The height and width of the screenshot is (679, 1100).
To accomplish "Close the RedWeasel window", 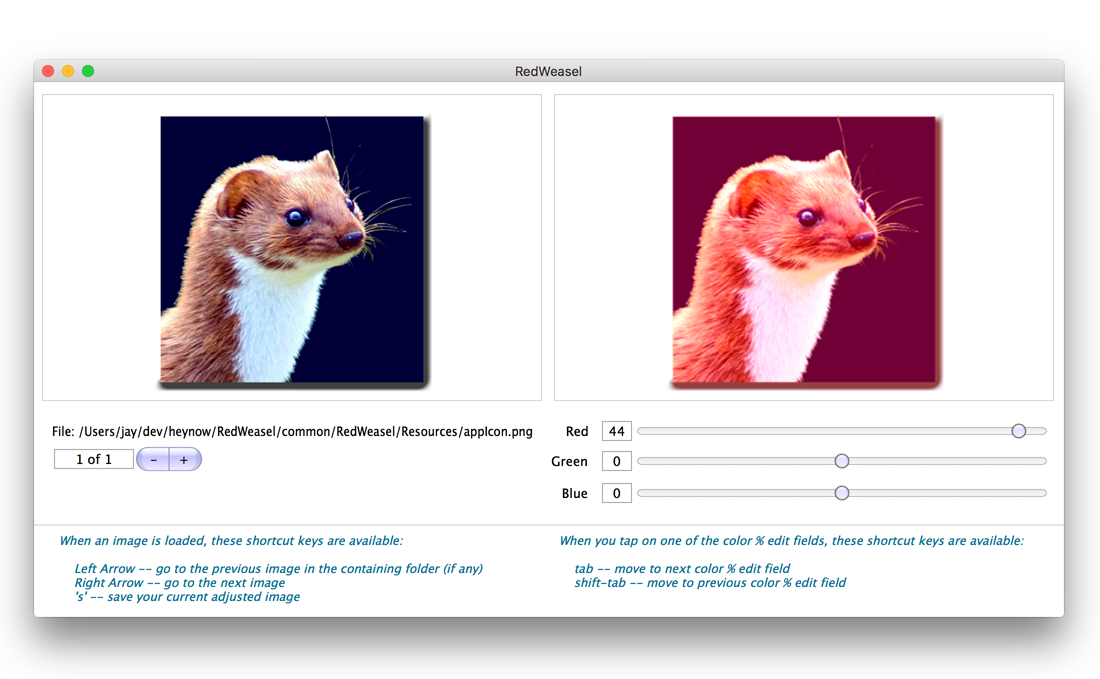I will point(48,71).
